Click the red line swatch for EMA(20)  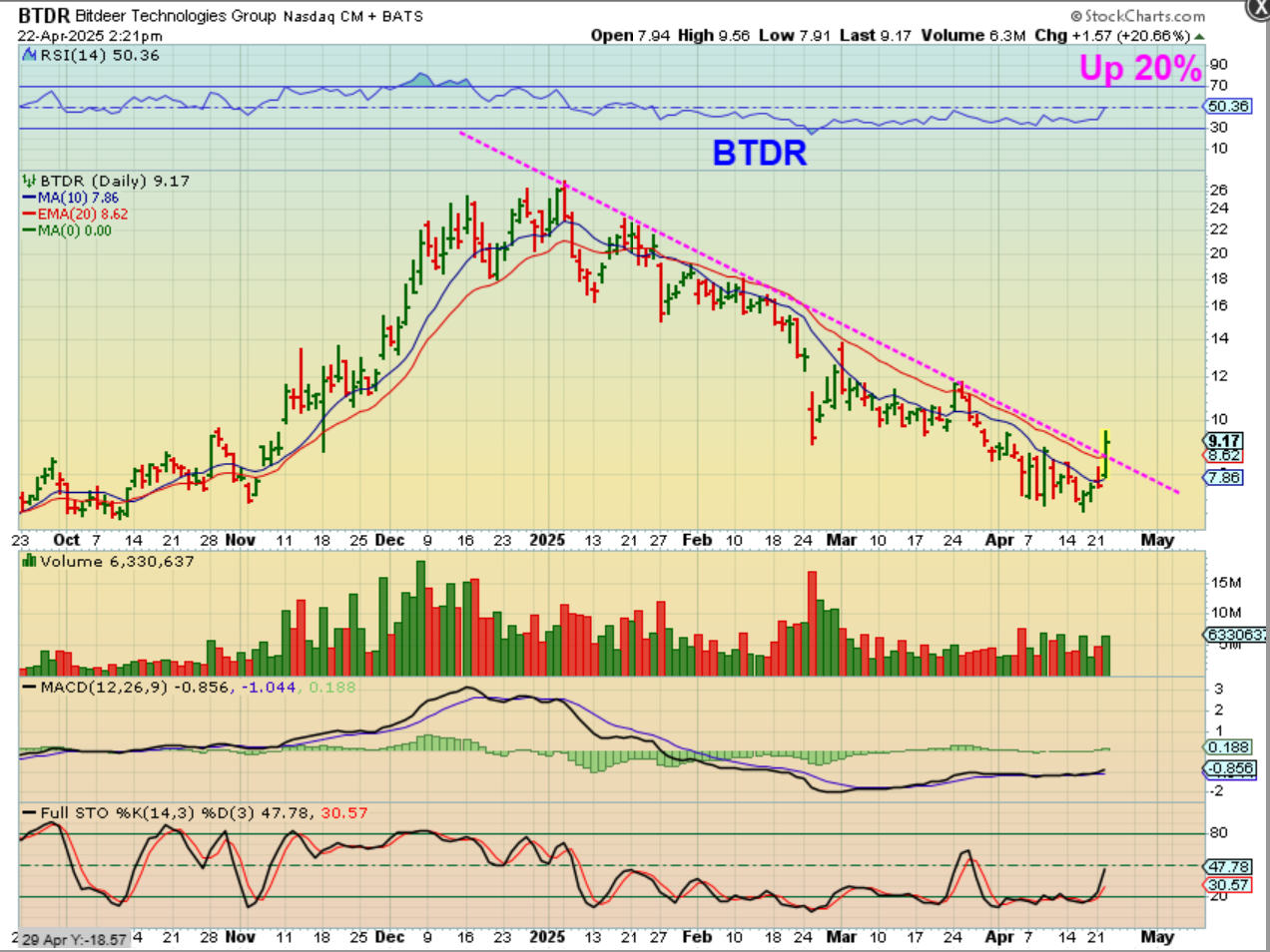coord(29,215)
